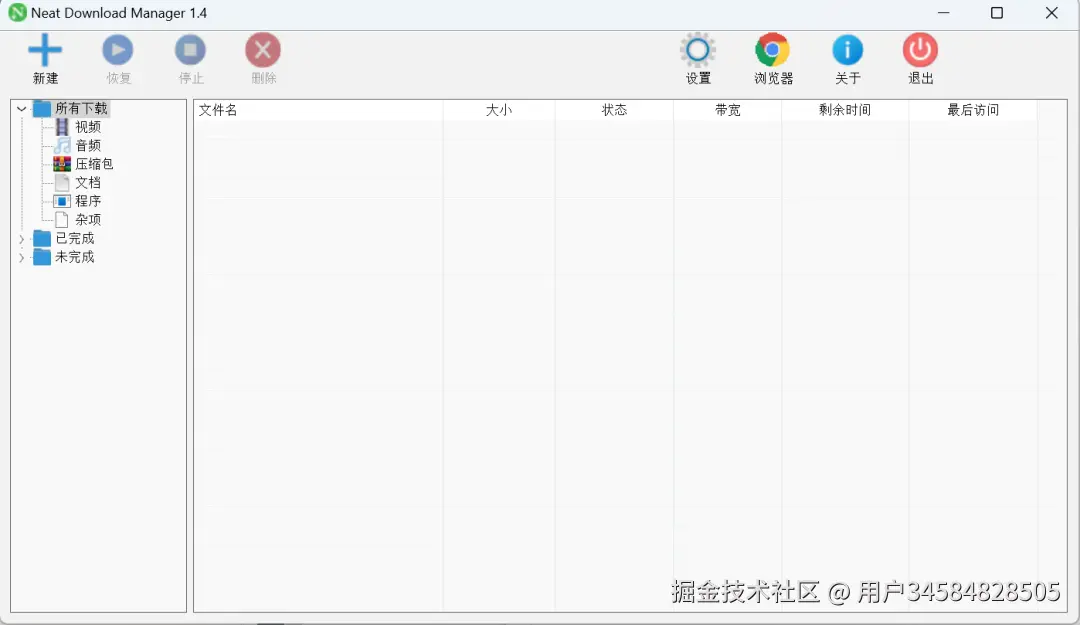
Task: Select the 压缩包 archive icon
Action: [x=62, y=164]
